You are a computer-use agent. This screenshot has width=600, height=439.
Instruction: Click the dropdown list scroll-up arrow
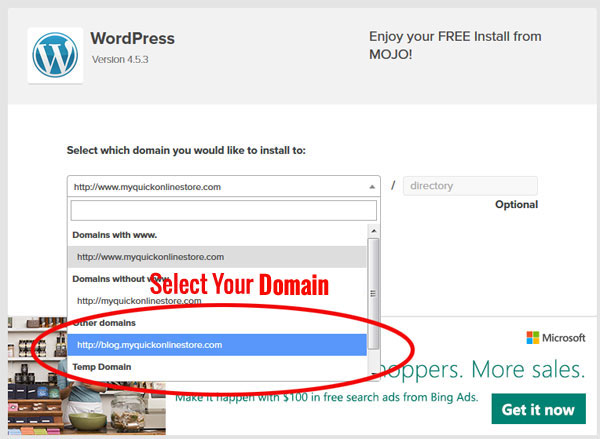373,231
